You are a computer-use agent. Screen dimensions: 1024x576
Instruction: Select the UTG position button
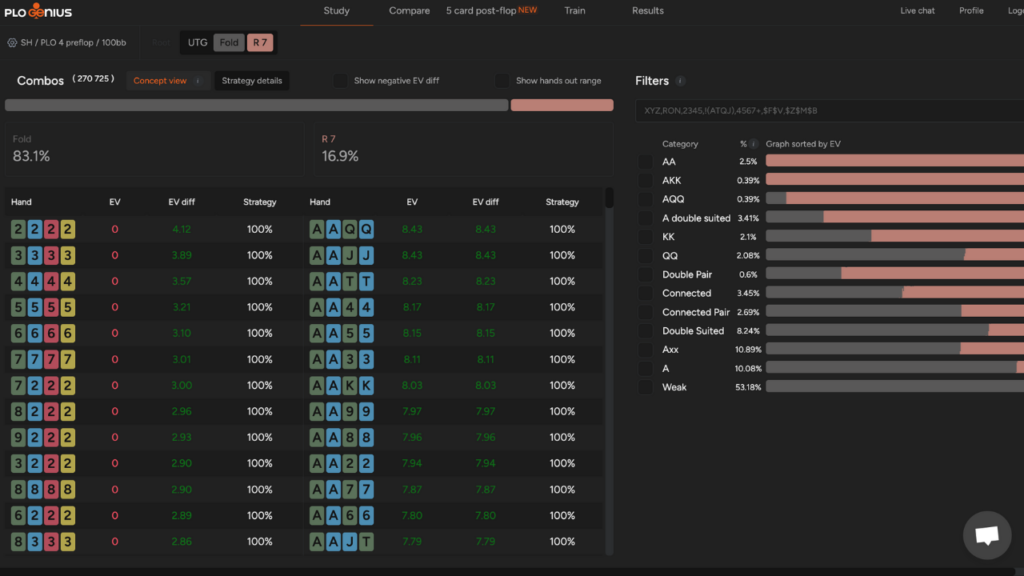pyautogui.click(x=197, y=42)
